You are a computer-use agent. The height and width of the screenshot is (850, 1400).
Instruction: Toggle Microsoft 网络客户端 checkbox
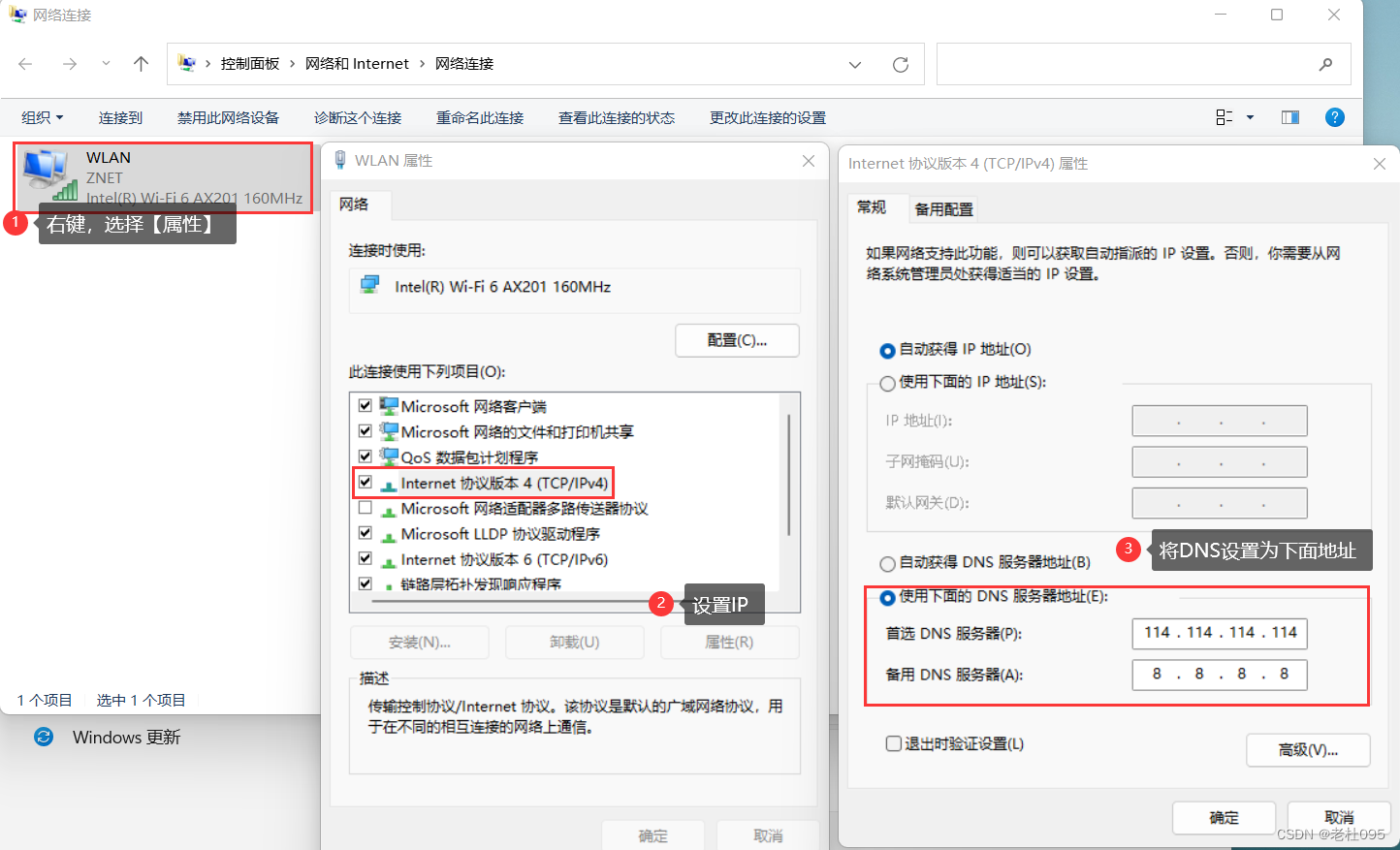(366, 406)
